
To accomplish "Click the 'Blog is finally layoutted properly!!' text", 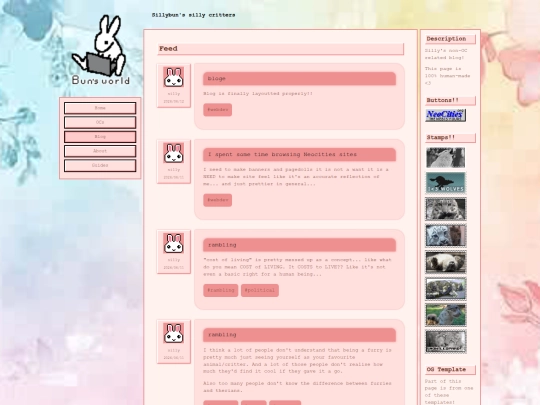I will [258, 93].
